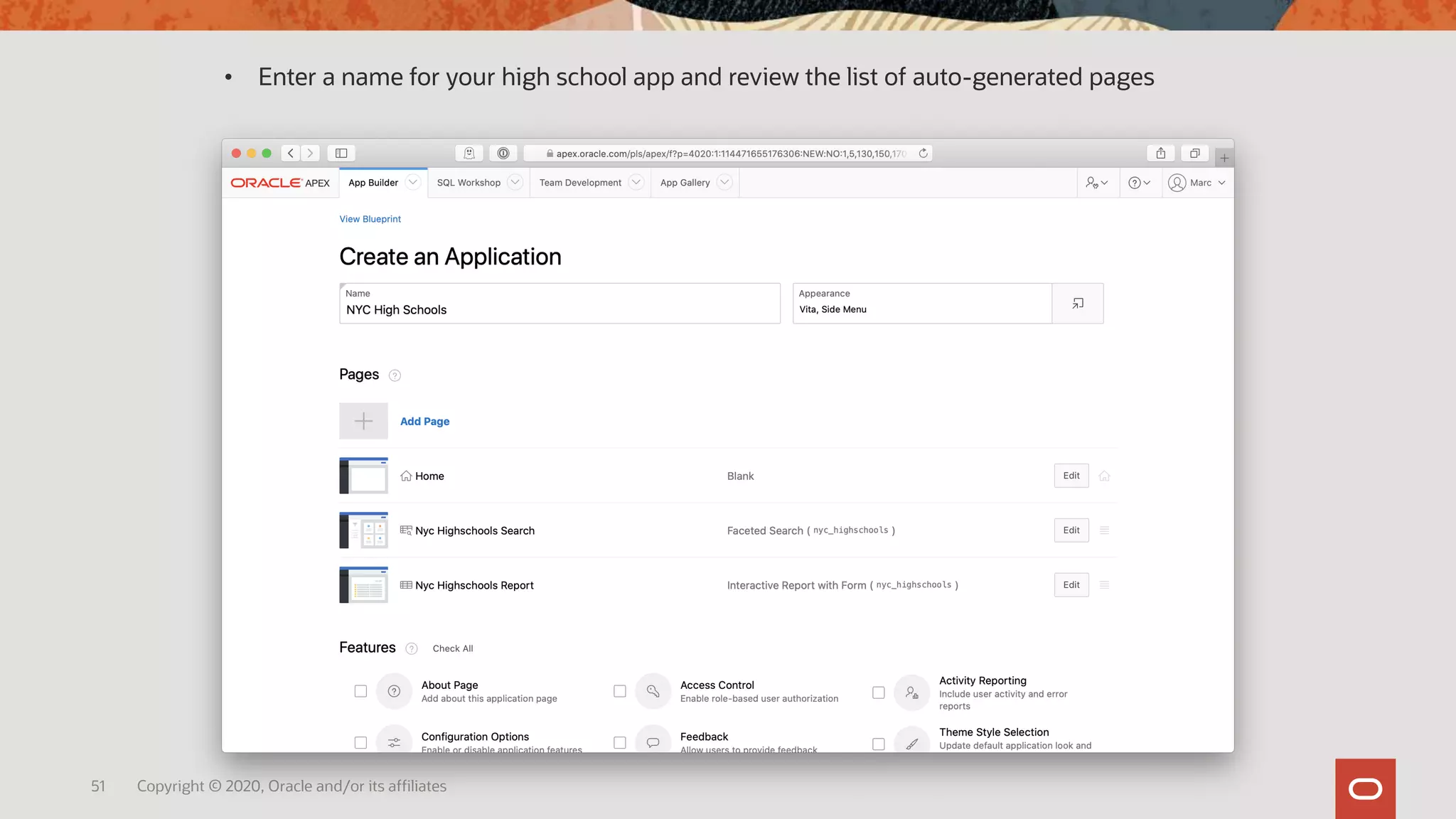Click the Name field containing NYC High Schools
Image resolution: width=1456 pixels, height=819 pixels.
pos(560,304)
